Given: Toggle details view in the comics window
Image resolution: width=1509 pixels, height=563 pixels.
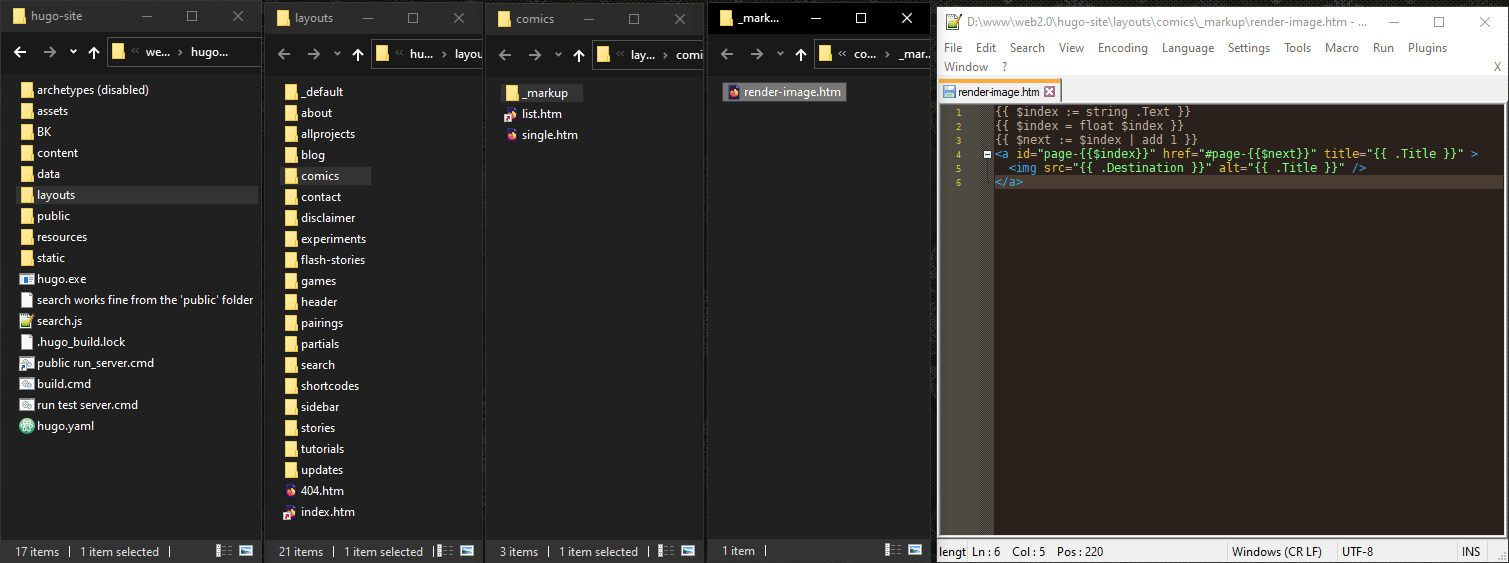Looking at the screenshot, I should click(666, 551).
